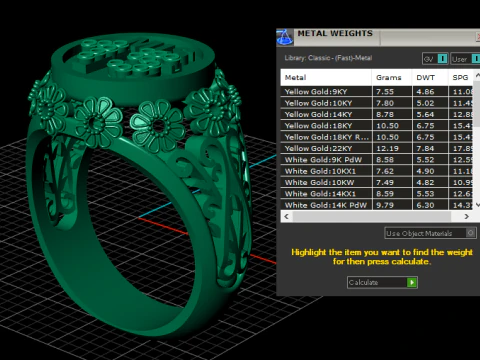Image resolution: width=480 pixels, height=360 pixels.
Task: Select the Yellow Gold:9KY row
Action: pyautogui.click(x=377, y=91)
